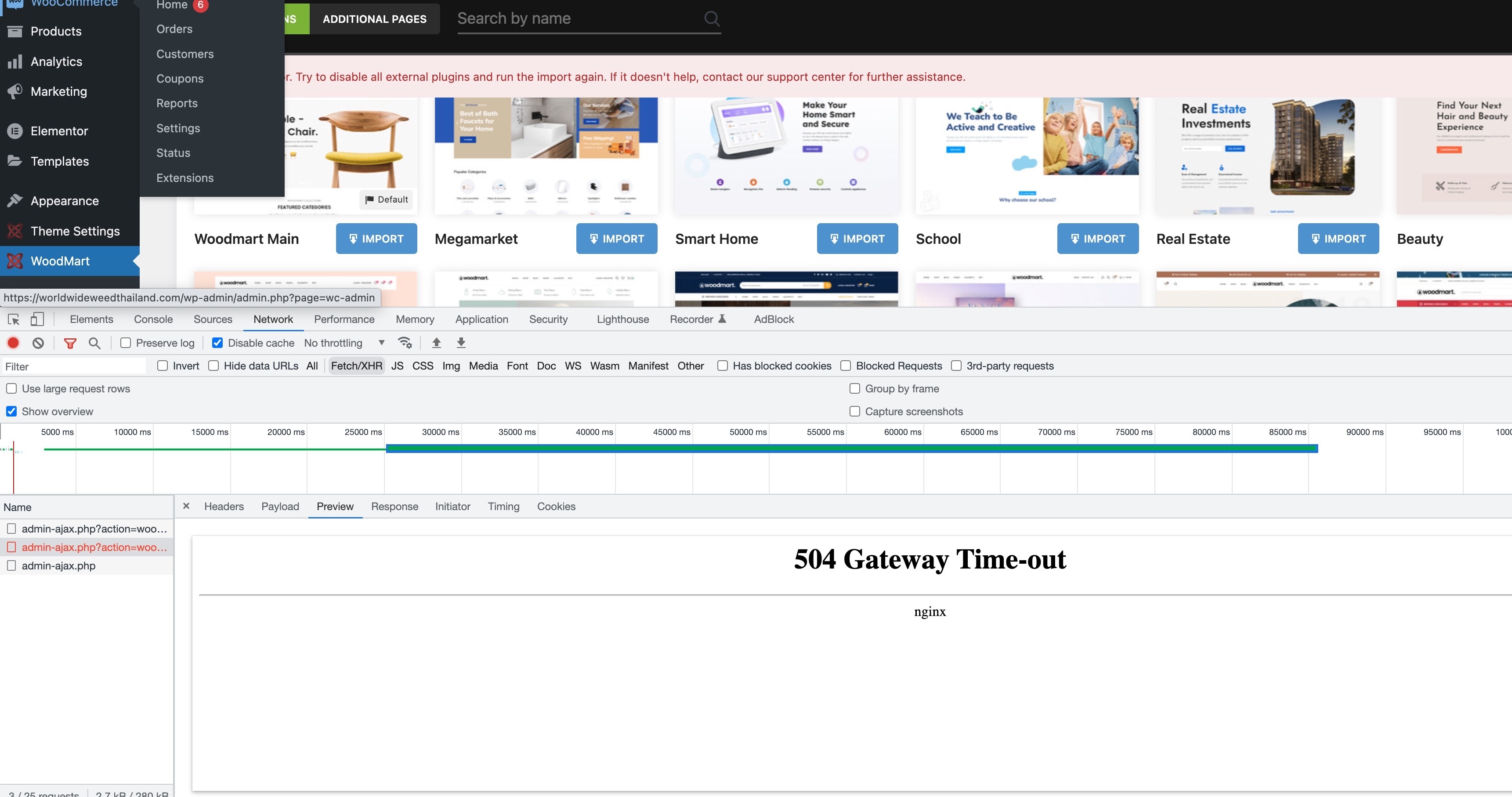Enable the Preserve log checkbox

coord(126,343)
